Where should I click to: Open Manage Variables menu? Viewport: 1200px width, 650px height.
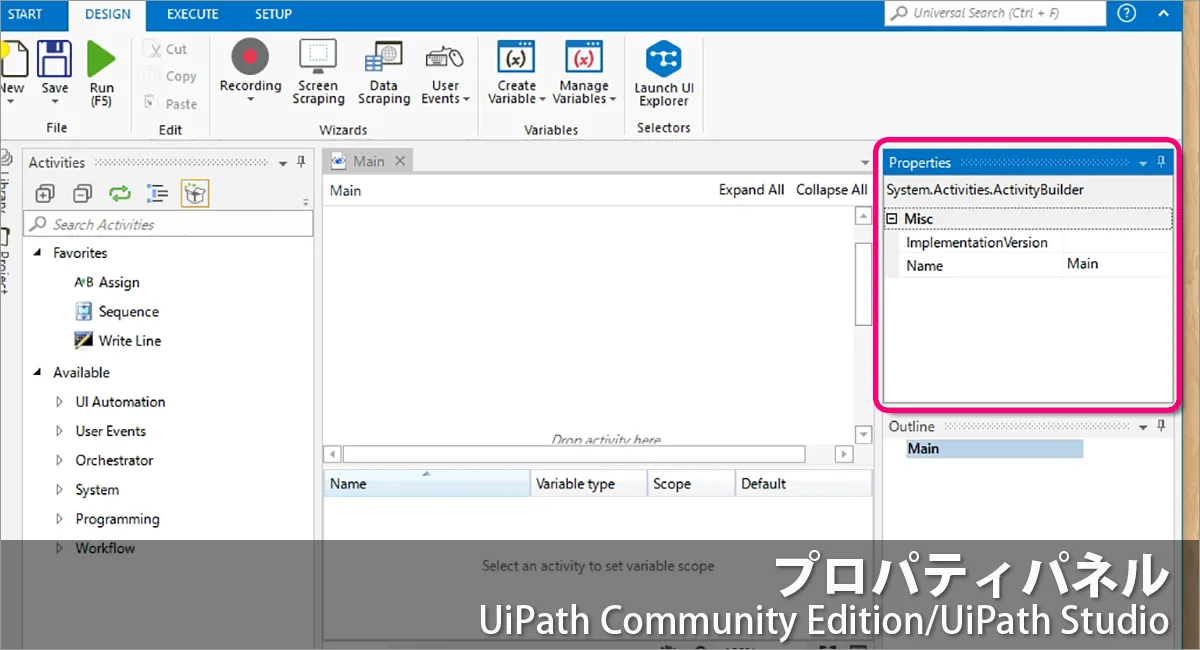pyautogui.click(x=584, y=72)
